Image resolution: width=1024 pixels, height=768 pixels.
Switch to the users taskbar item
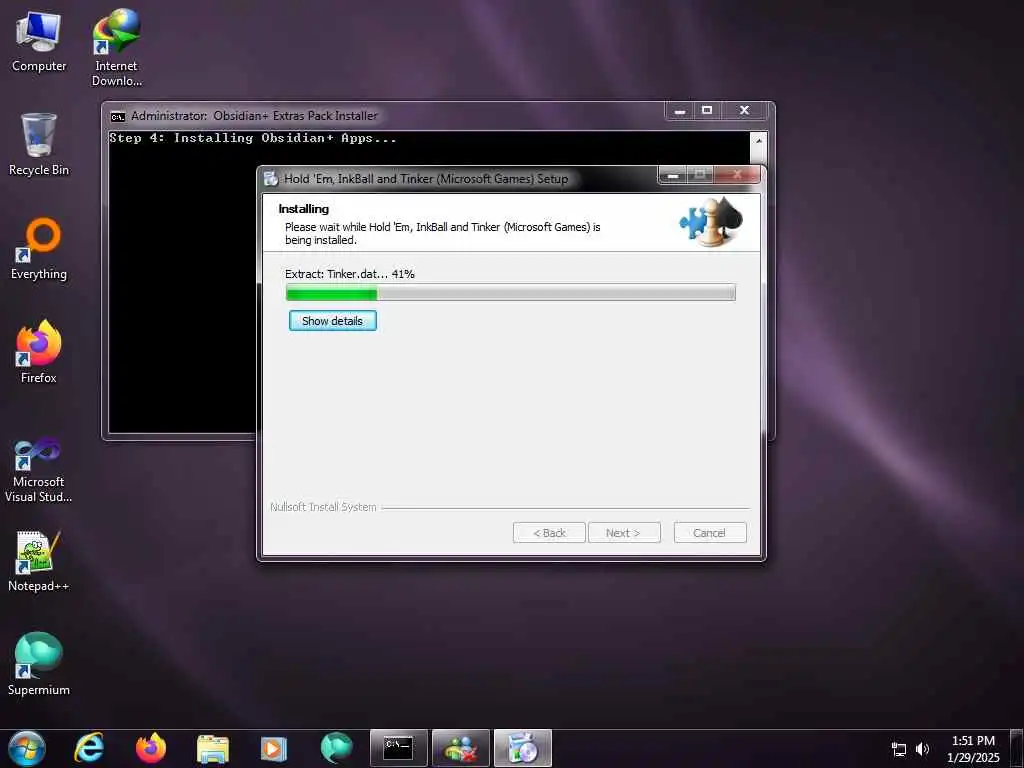pos(460,748)
